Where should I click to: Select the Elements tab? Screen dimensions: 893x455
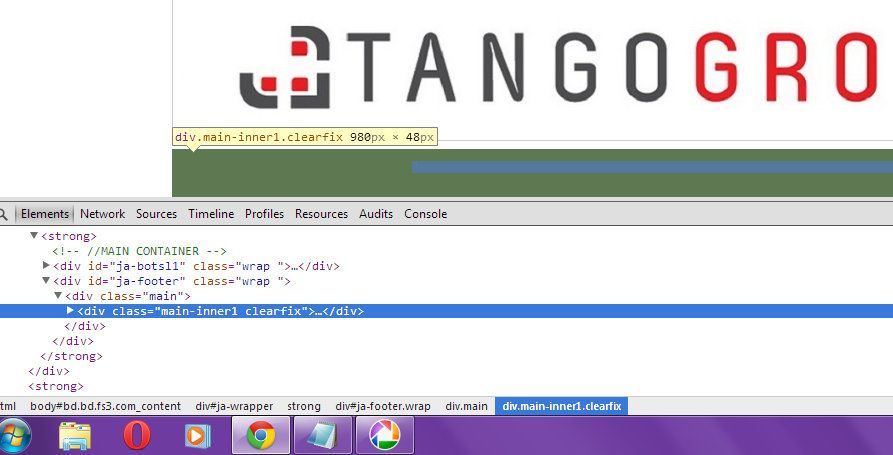[x=44, y=214]
